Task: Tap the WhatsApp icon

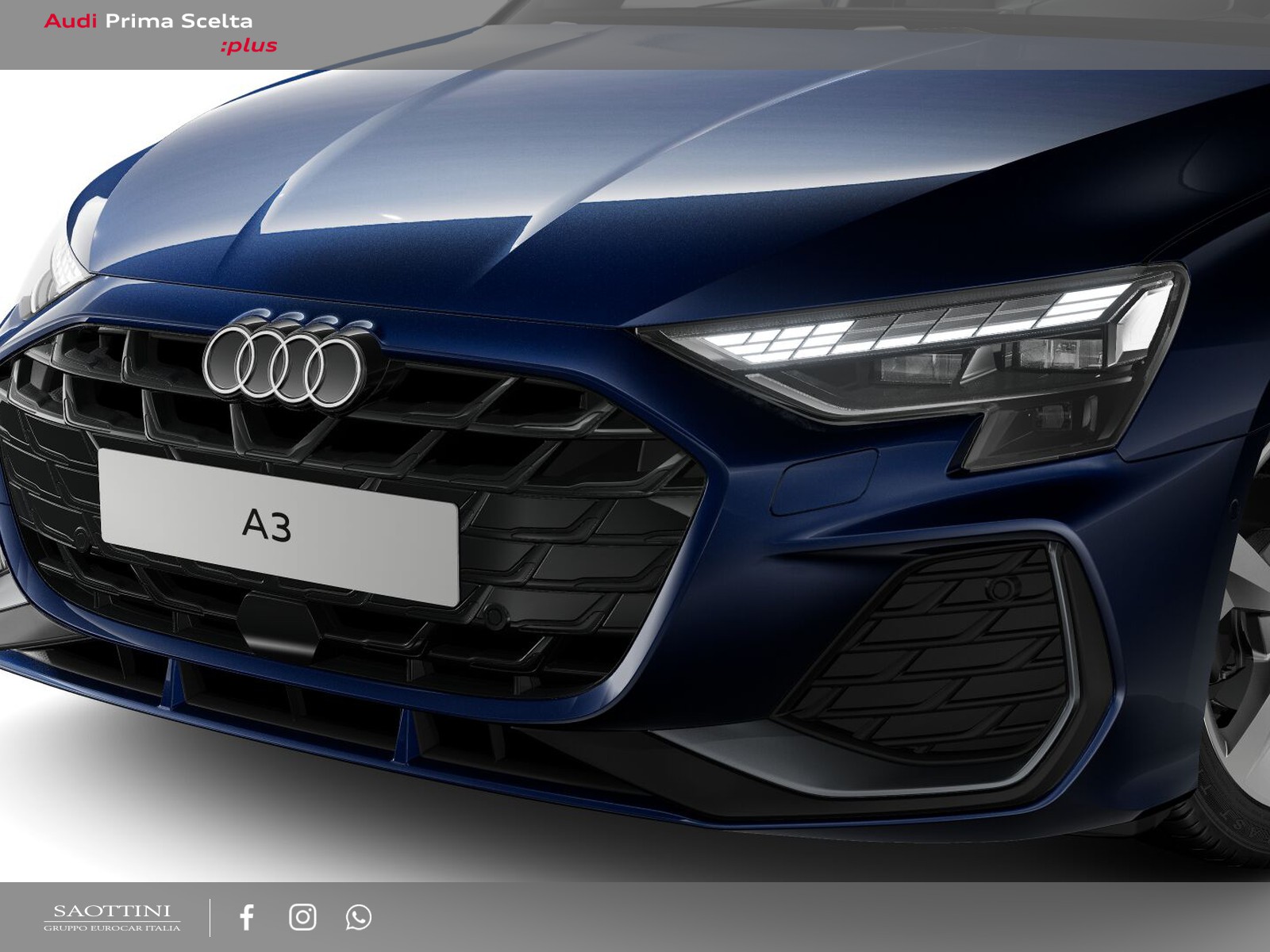Action: (359, 917)
